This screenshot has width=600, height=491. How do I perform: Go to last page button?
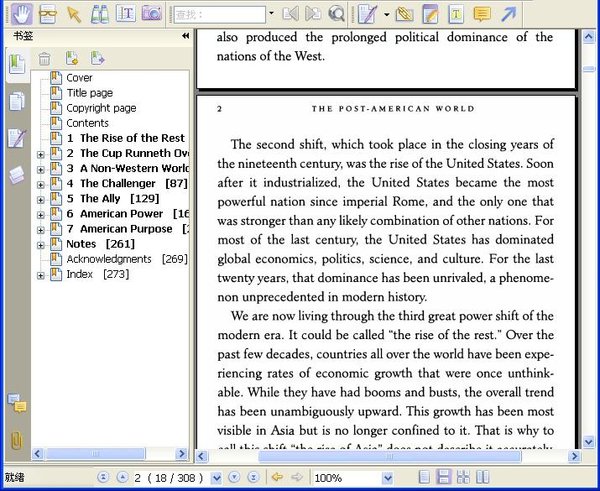click(x=253, y=477)
